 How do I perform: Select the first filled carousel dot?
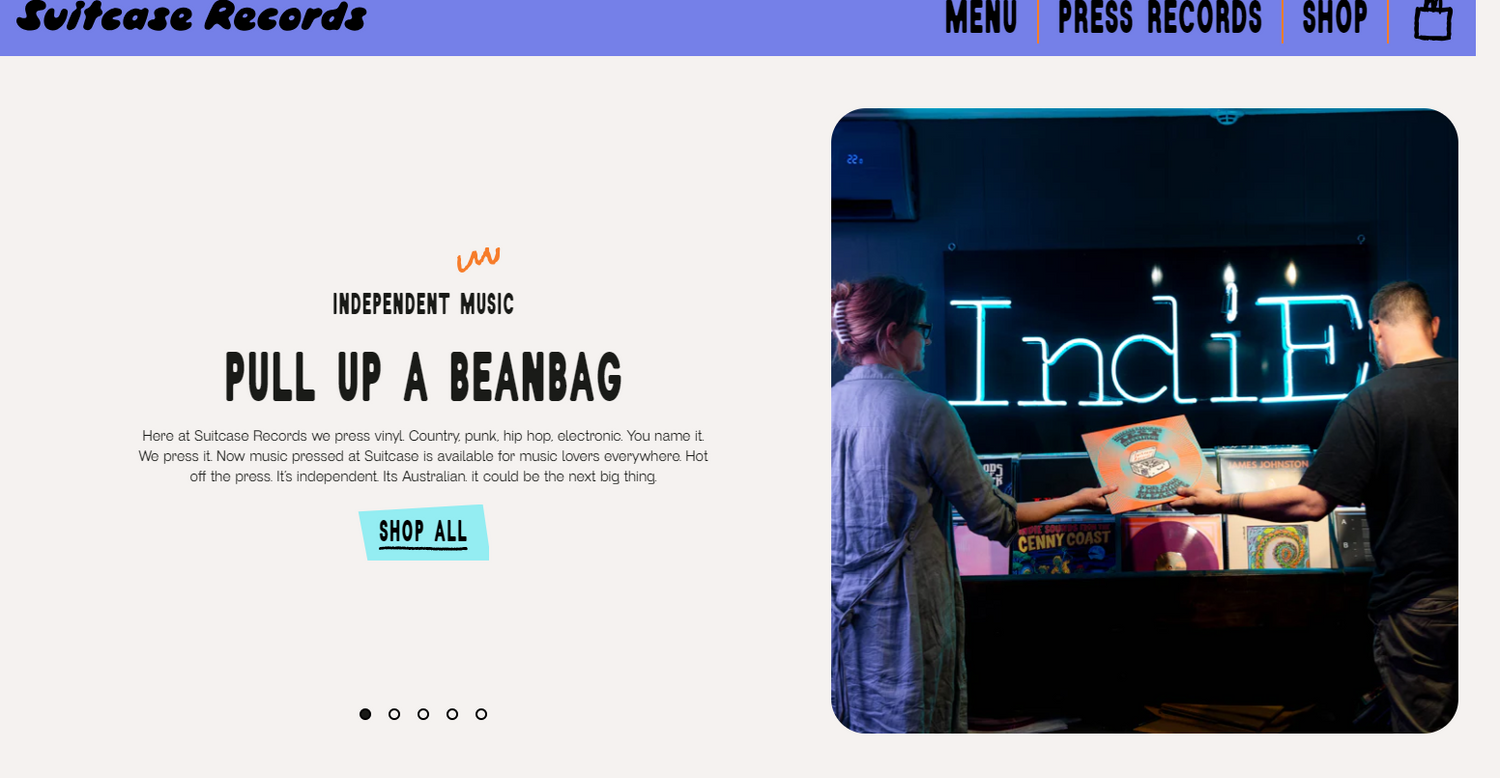click(x=365, y=714)
